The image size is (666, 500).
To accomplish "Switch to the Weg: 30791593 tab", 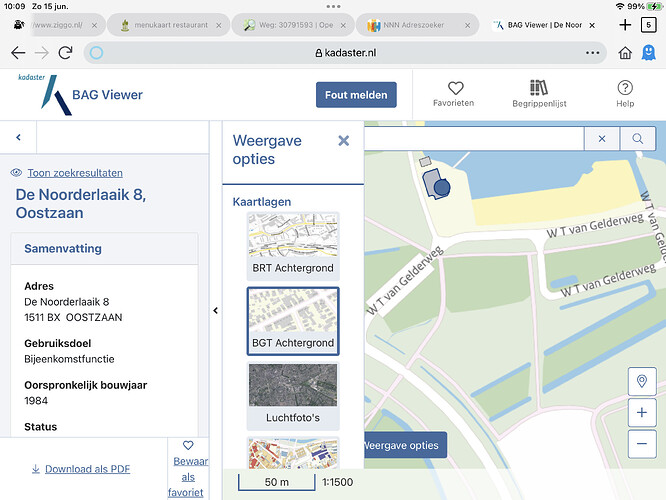I will [x=292, y=25].
